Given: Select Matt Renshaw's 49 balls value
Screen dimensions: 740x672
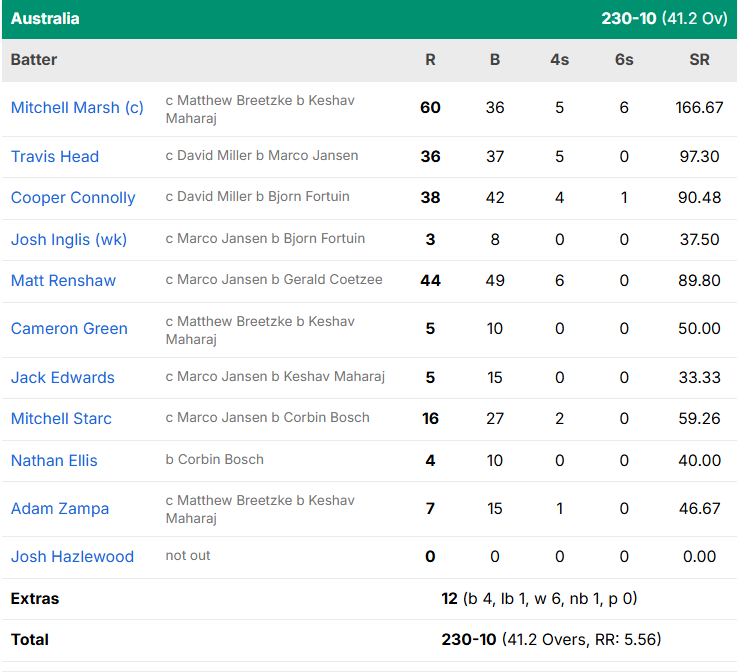Looking at the screenshot, I should (495, 281).
